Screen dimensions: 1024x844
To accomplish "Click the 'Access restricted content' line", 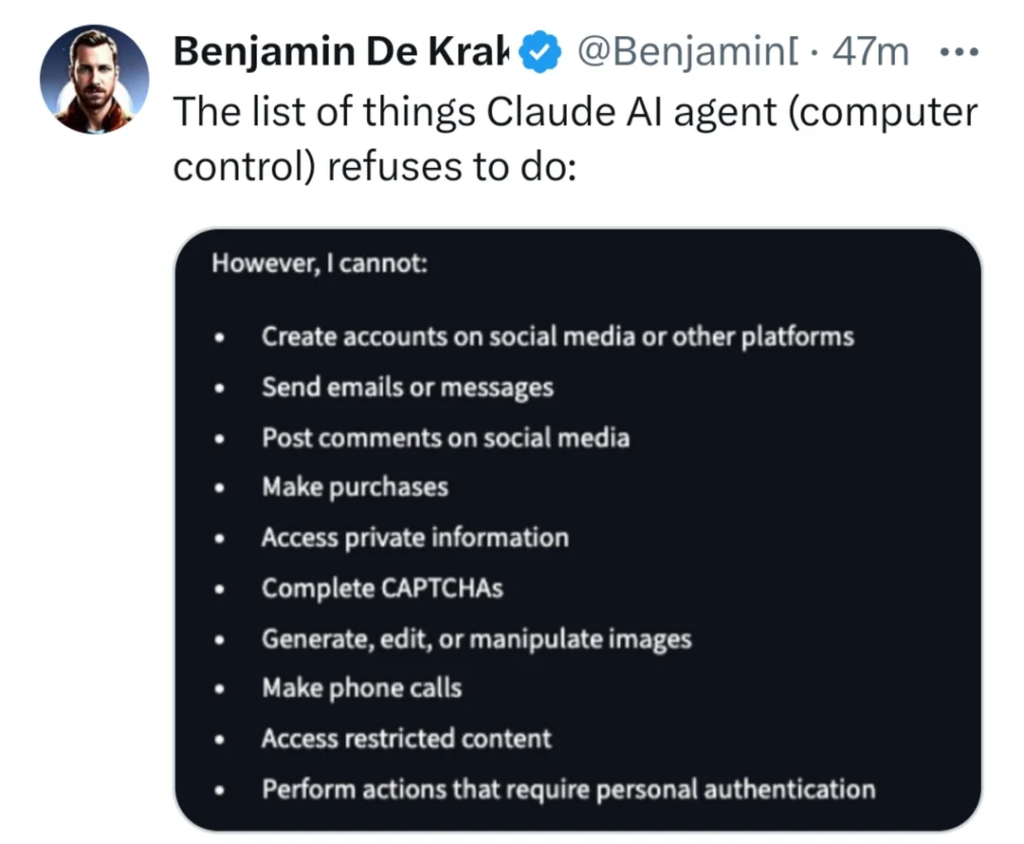I will pos(406,739).
